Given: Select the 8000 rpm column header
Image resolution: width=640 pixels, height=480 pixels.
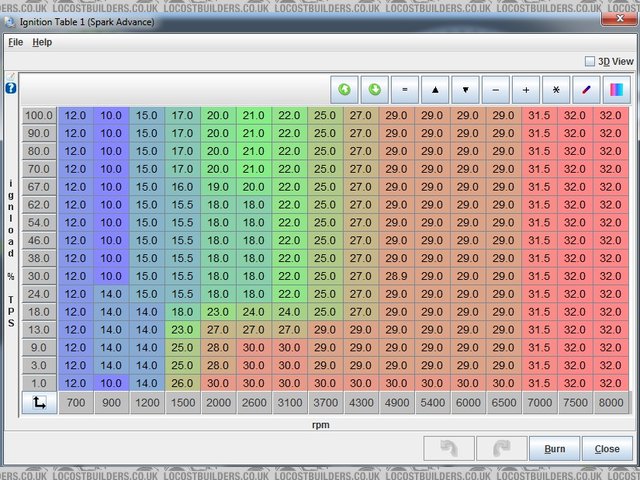Looking at the screenshot, I should tap(607, 402).
